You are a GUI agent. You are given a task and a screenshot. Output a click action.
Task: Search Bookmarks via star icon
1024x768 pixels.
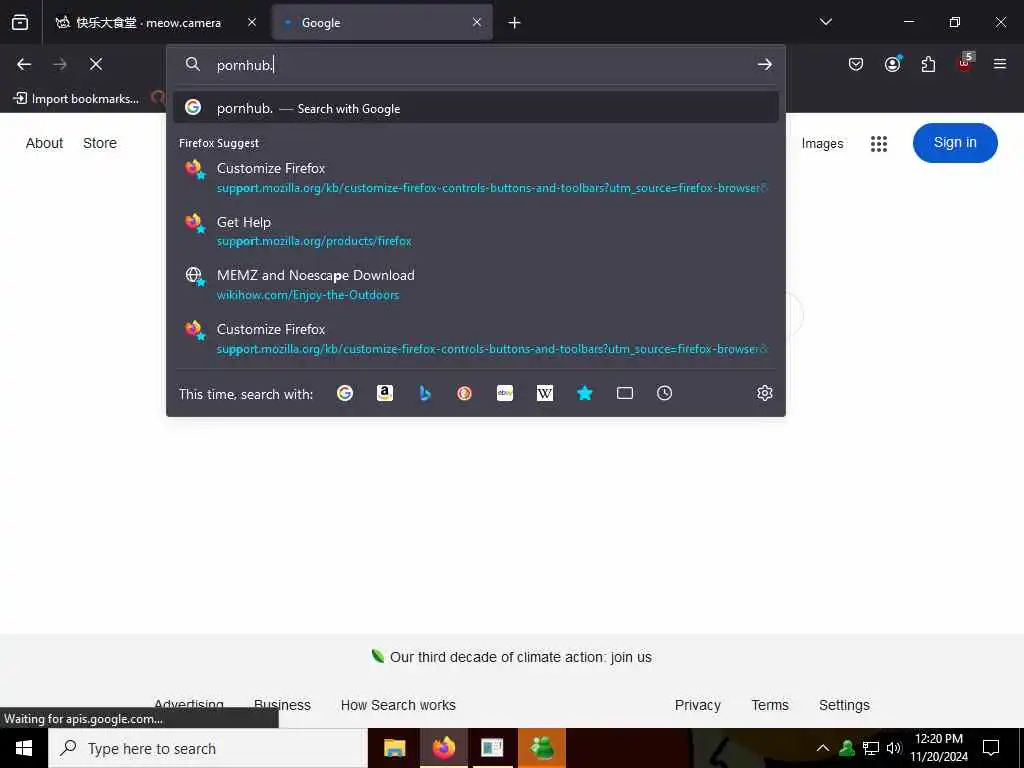point(584,393)
